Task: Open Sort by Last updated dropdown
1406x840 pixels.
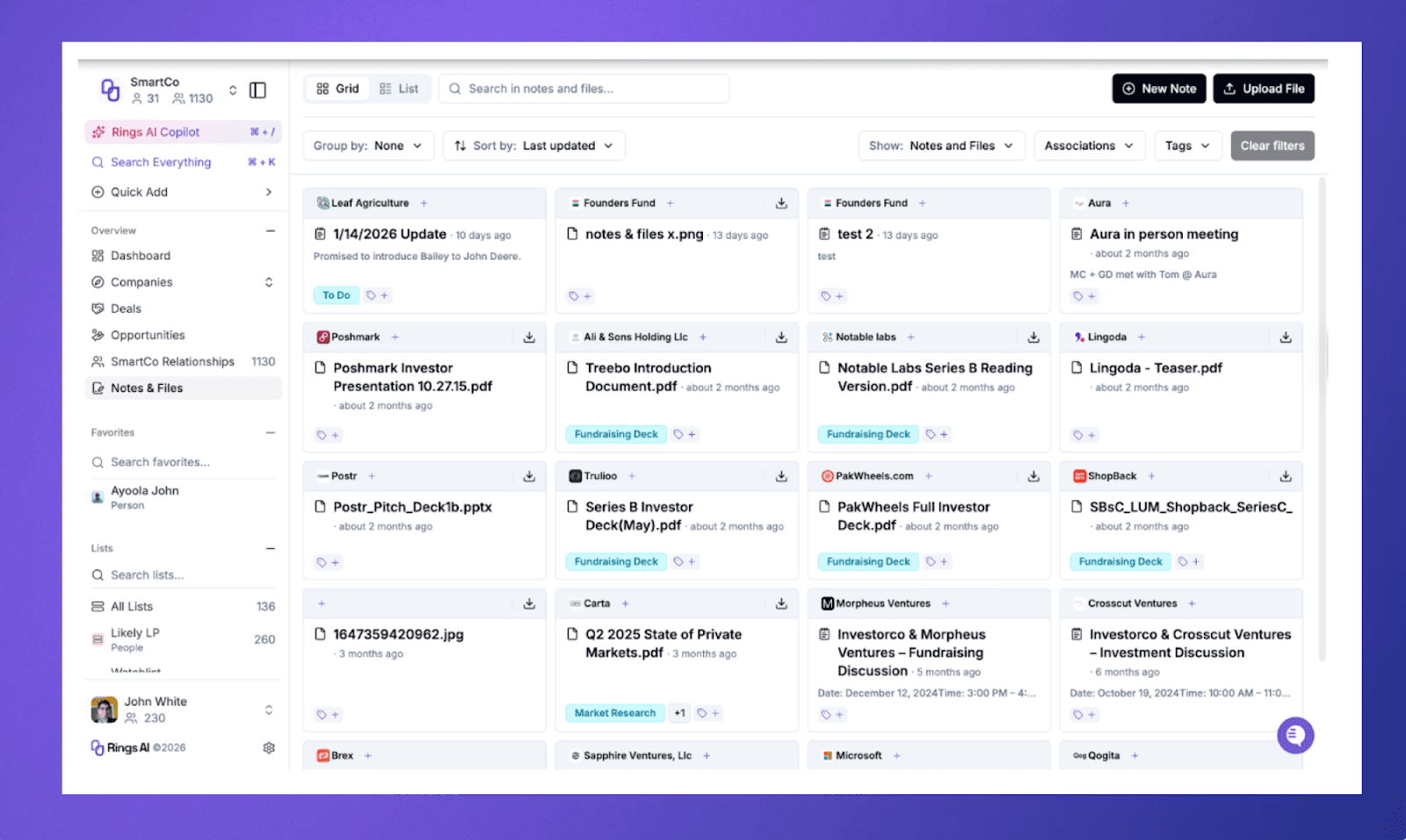Action: (x=534, y=146)
